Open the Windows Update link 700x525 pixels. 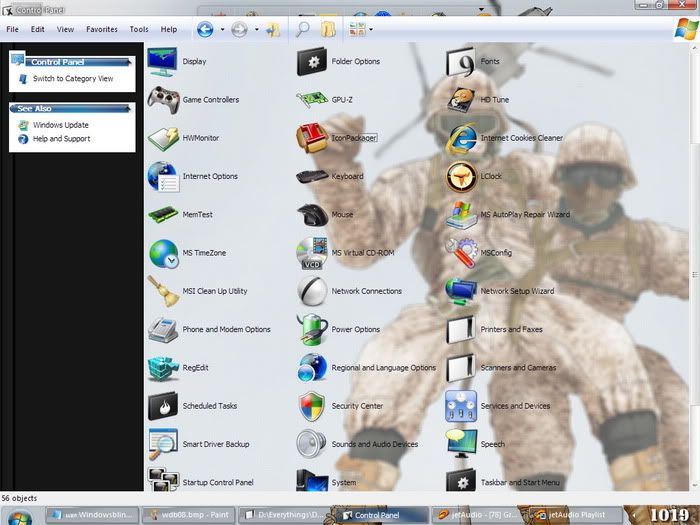click(x=61, y=125)
